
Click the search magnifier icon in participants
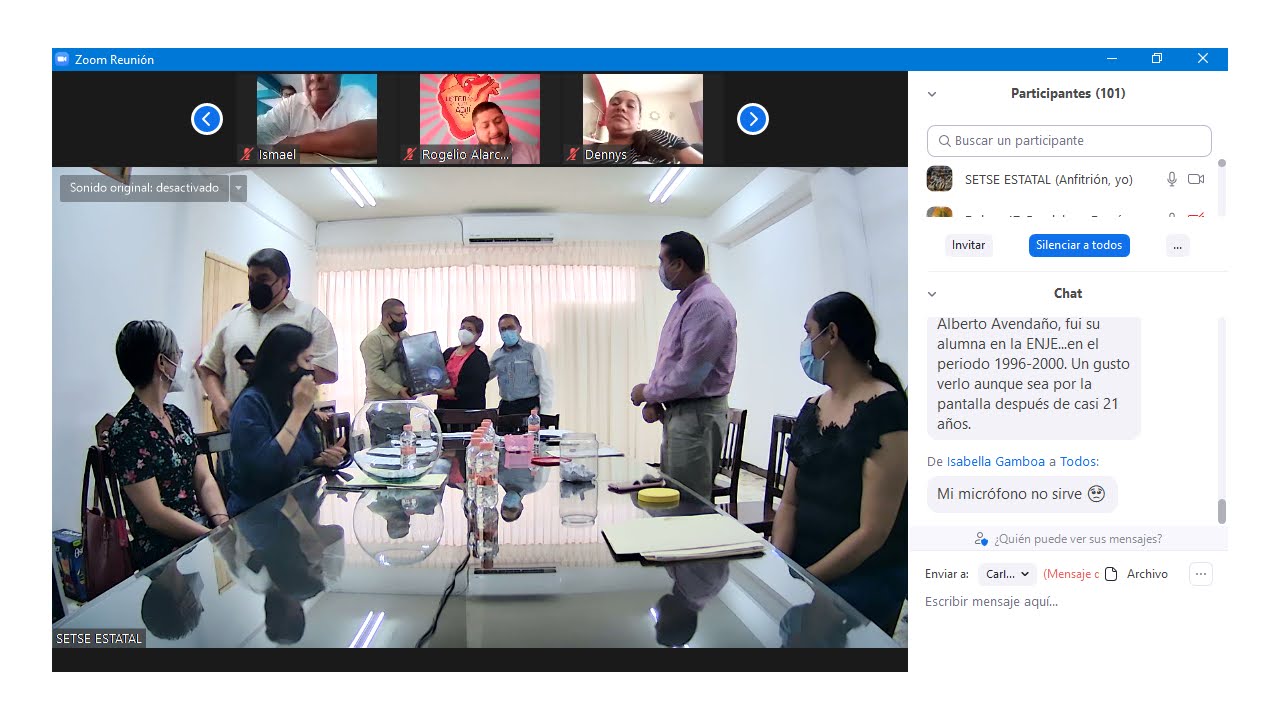[945, 141]
